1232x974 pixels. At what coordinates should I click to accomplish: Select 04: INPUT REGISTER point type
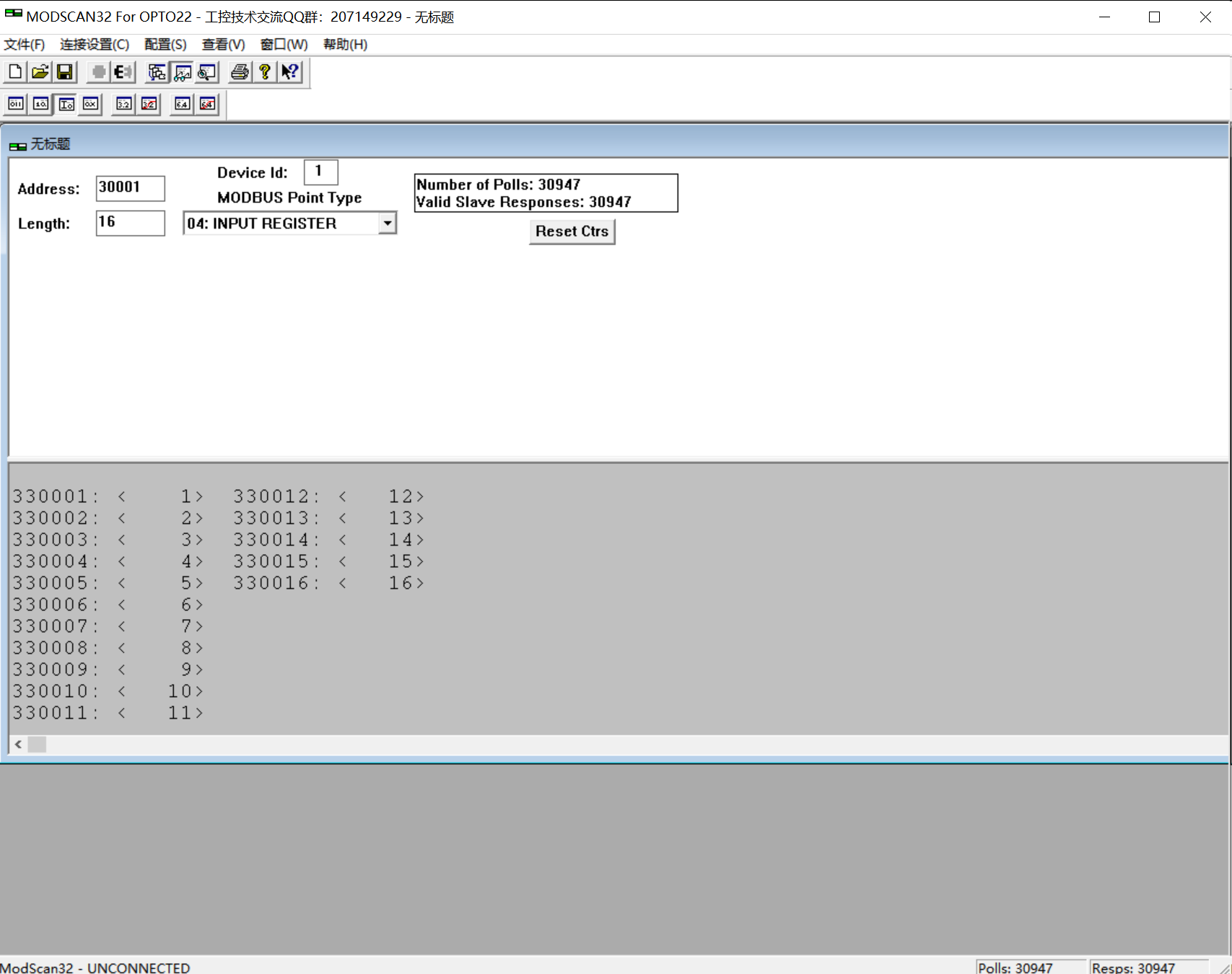(281, 223)
